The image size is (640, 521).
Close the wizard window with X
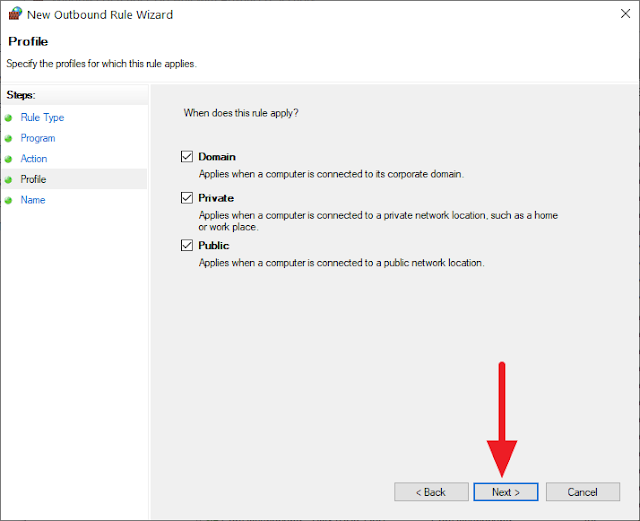click(x=625, y=14)
